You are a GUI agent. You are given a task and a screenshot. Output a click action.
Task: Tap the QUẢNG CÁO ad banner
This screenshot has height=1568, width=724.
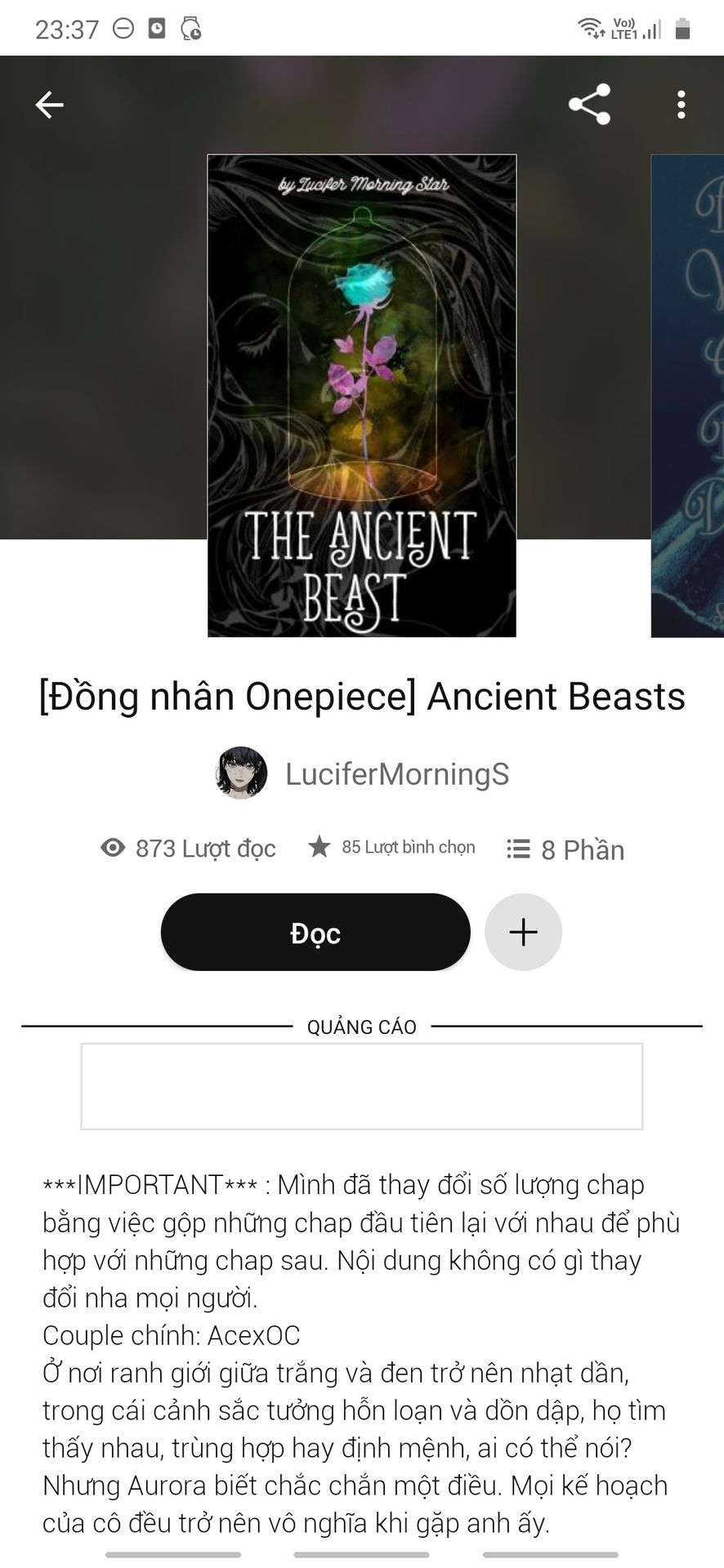[362, 1086]
